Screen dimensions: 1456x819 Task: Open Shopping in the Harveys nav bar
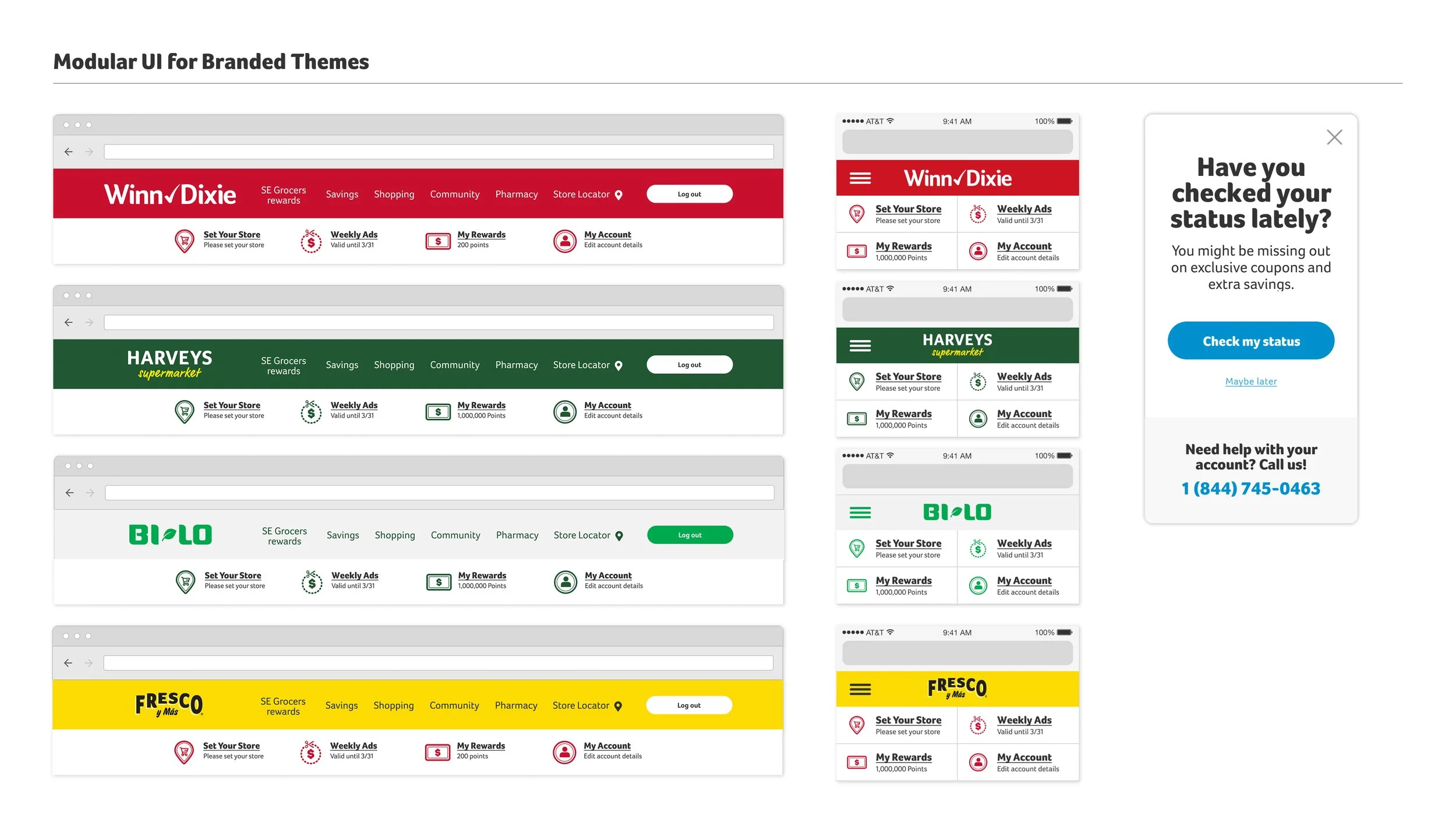[x=394, y=365]
